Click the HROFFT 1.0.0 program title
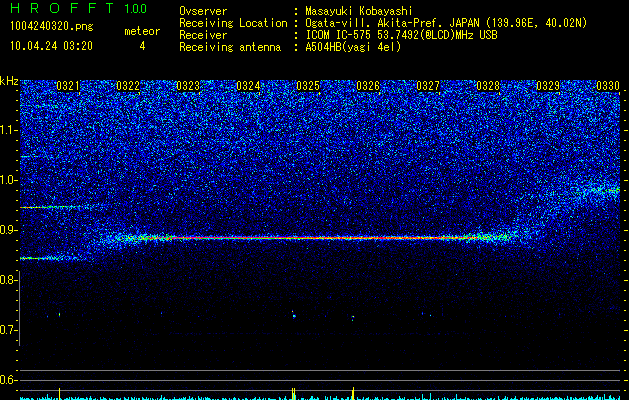This screenshot has width=629, height=400. point(78,8)
